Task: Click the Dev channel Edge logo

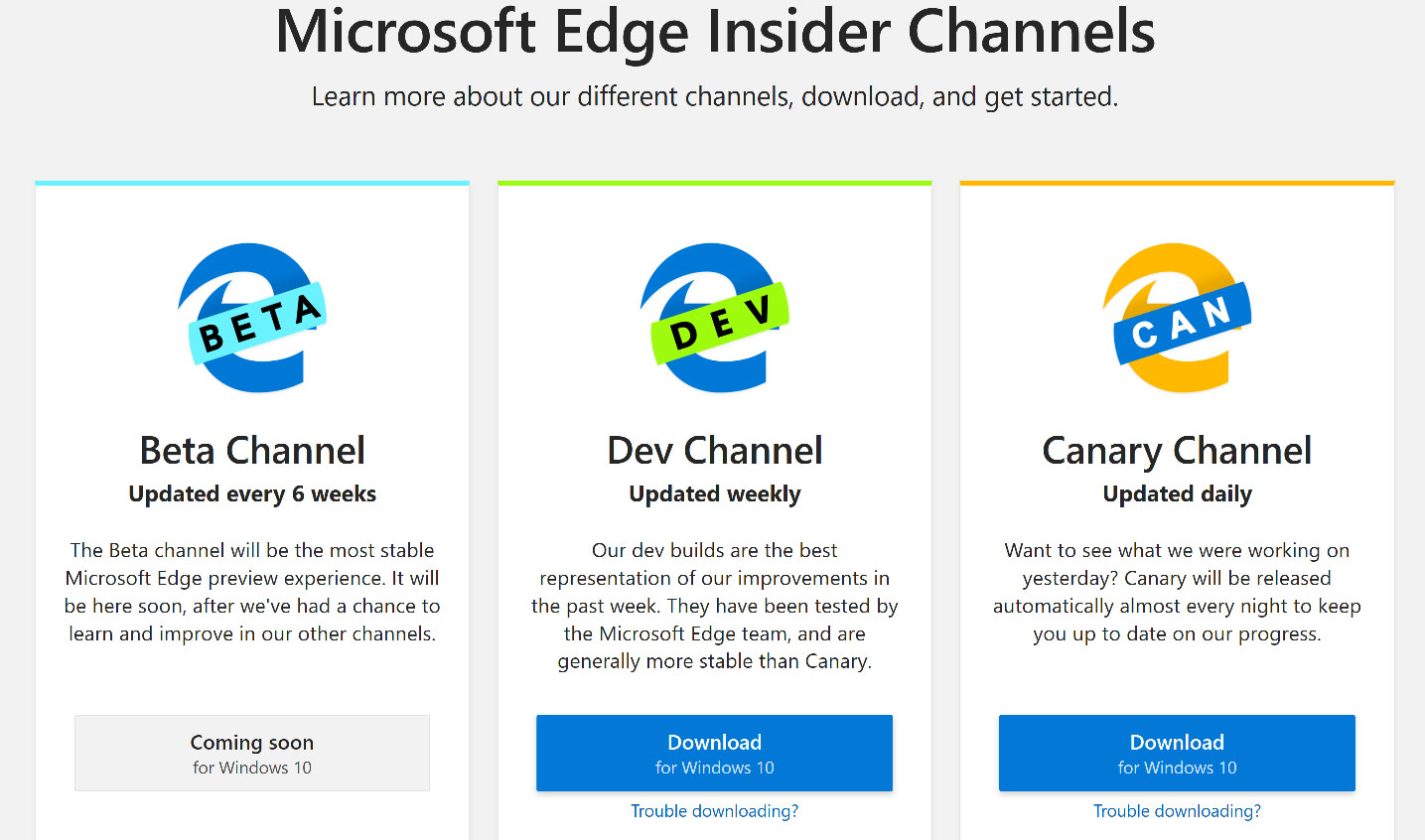Action: 714,318
